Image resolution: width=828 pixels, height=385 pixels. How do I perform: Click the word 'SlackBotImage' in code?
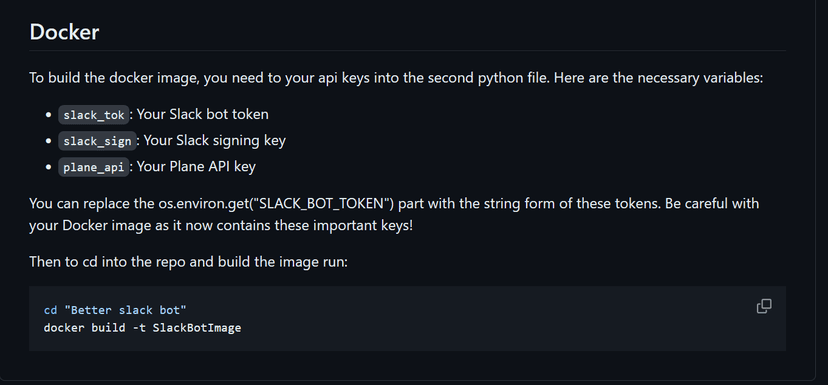coord(197,328)
